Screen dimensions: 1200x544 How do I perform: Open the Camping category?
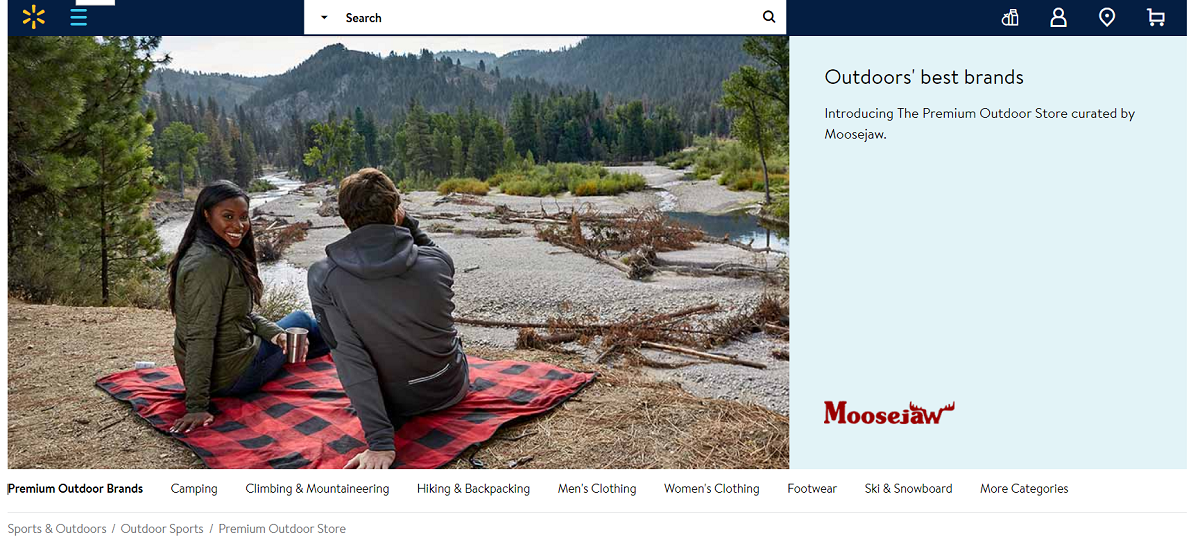click(194, 489)
